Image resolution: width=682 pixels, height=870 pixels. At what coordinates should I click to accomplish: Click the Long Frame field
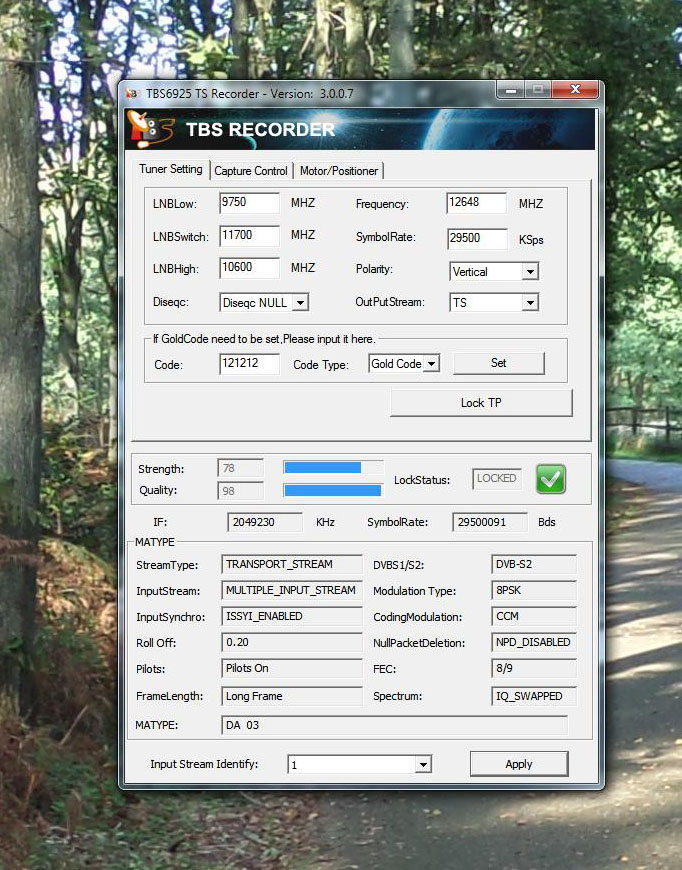tap(292, 696)
